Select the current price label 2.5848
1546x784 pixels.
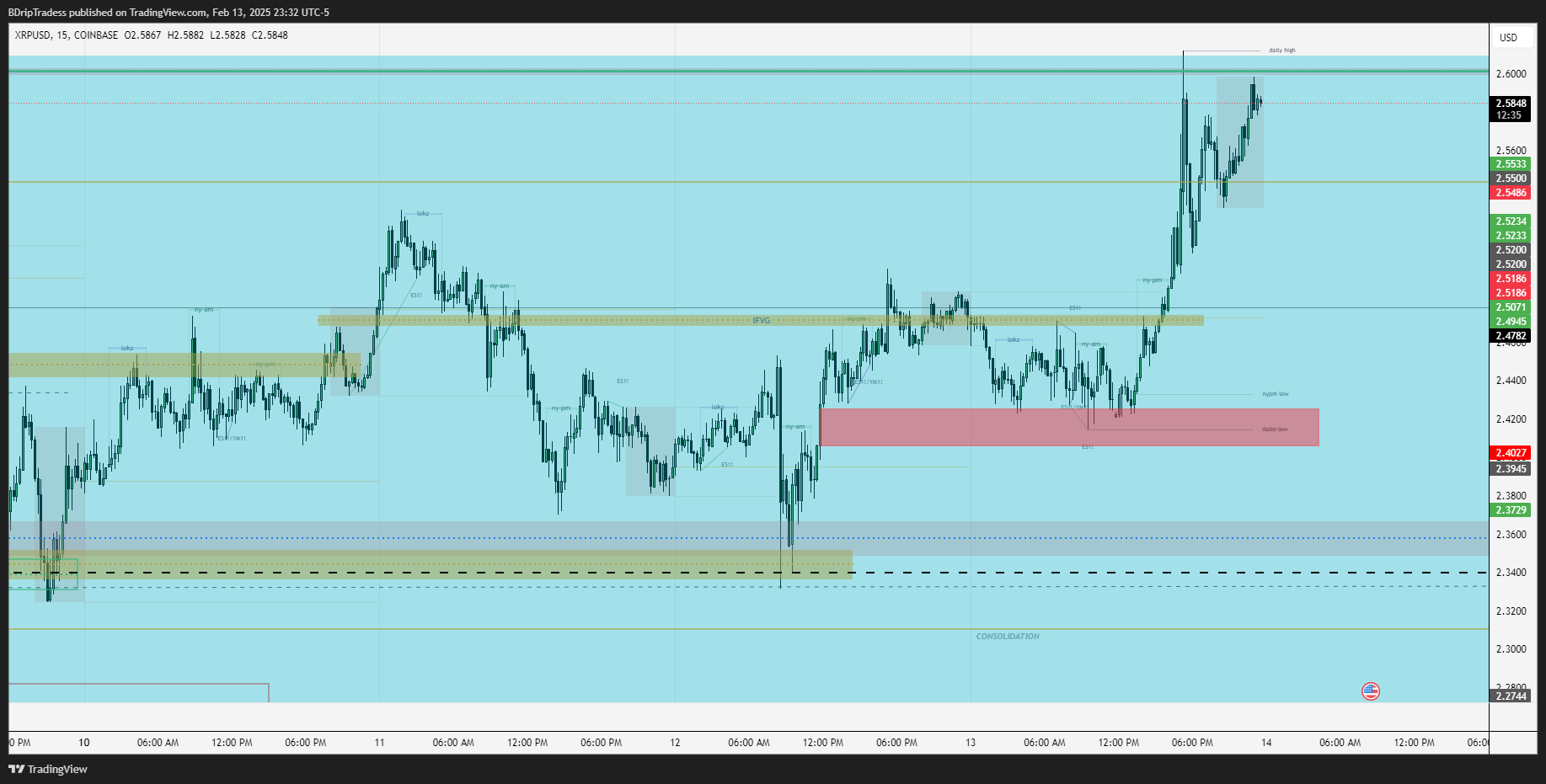pyautogui.click(x=1511, y=104)
